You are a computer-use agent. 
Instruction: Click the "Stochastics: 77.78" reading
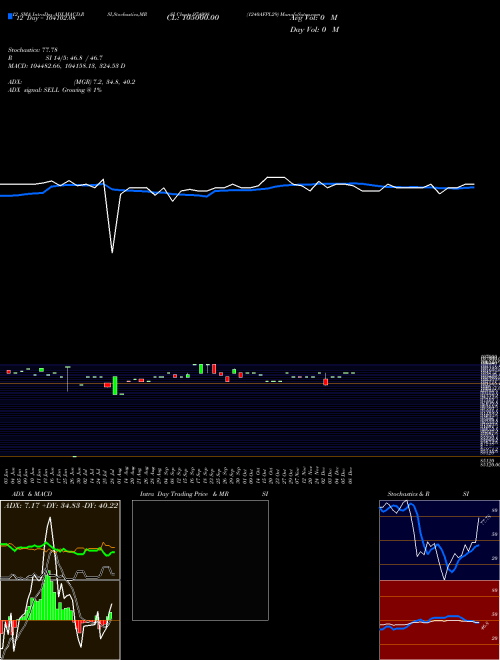tap(32, 50)
